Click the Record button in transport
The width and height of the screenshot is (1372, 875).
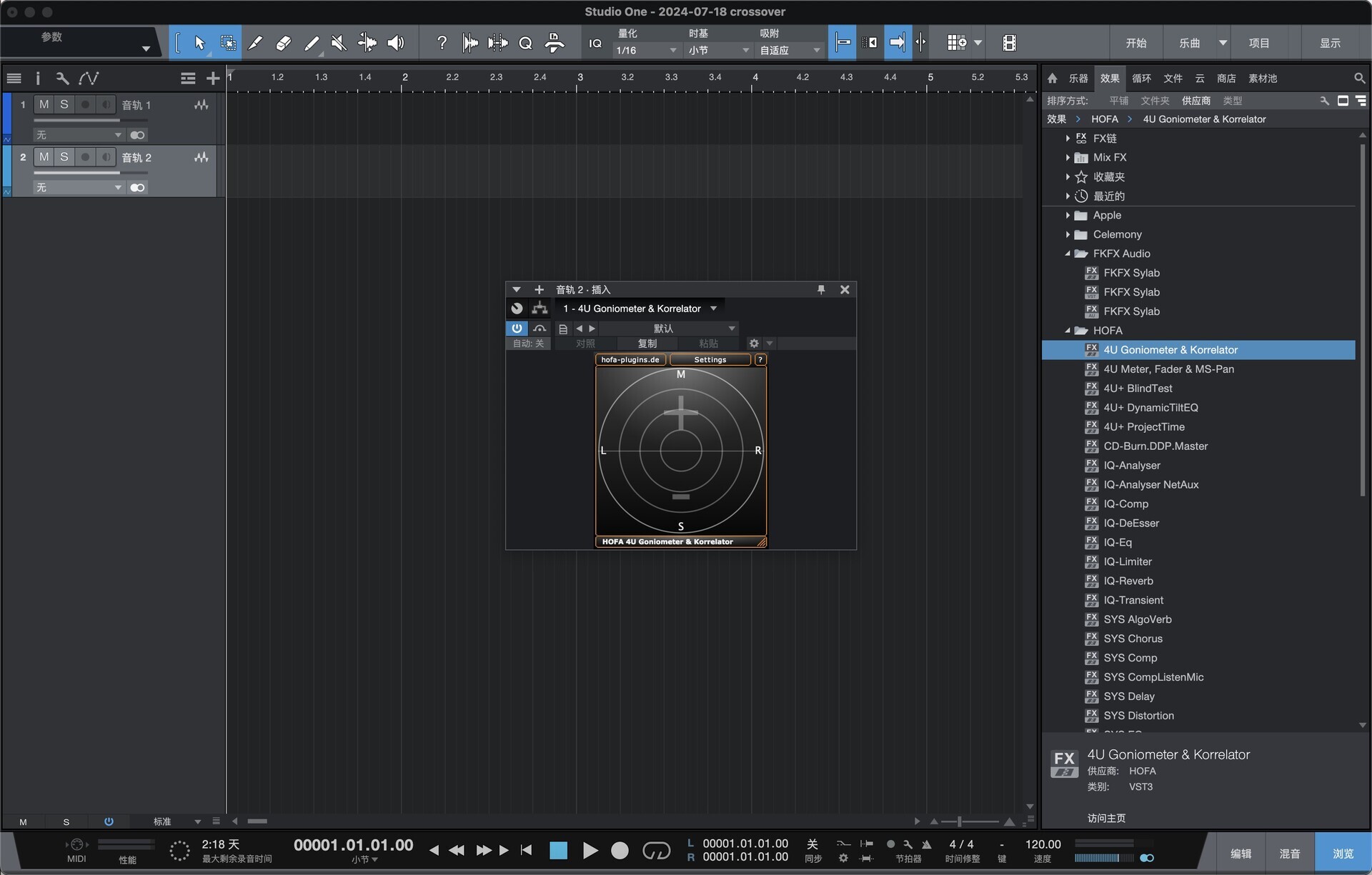[620, 850]
